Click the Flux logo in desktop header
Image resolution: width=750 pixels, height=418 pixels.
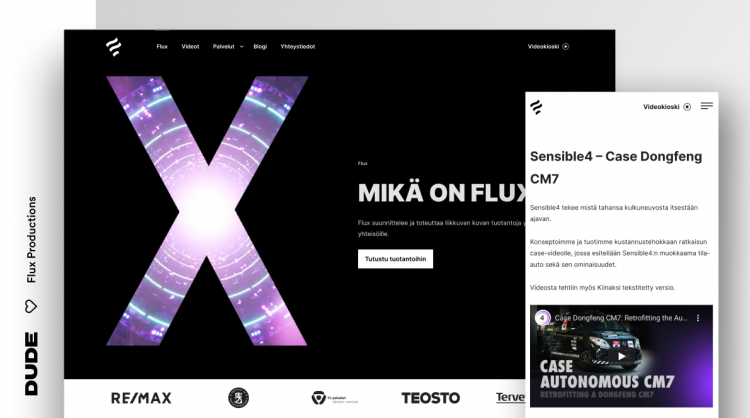point(113,47)
